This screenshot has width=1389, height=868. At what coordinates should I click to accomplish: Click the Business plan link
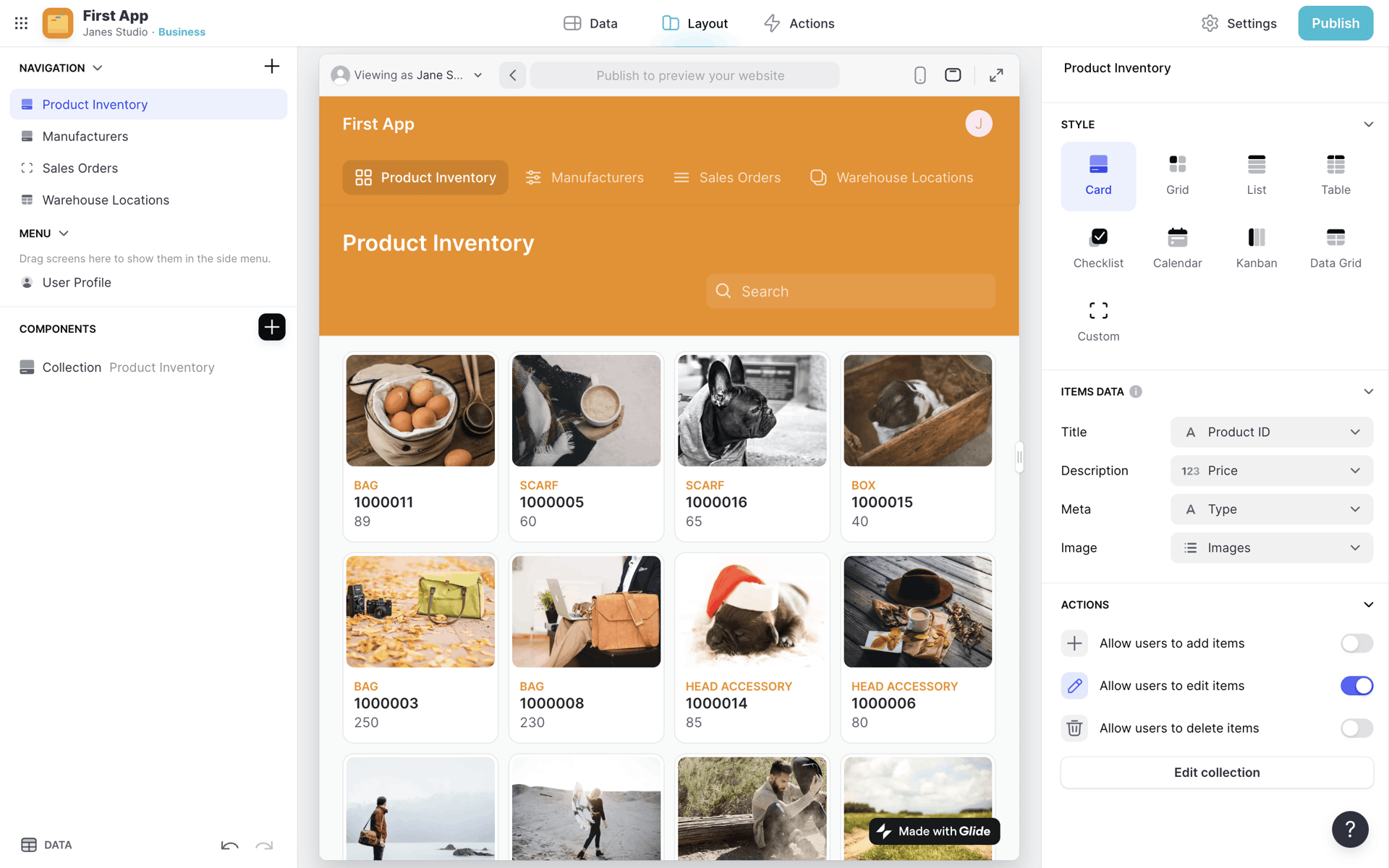click(182, 32)
